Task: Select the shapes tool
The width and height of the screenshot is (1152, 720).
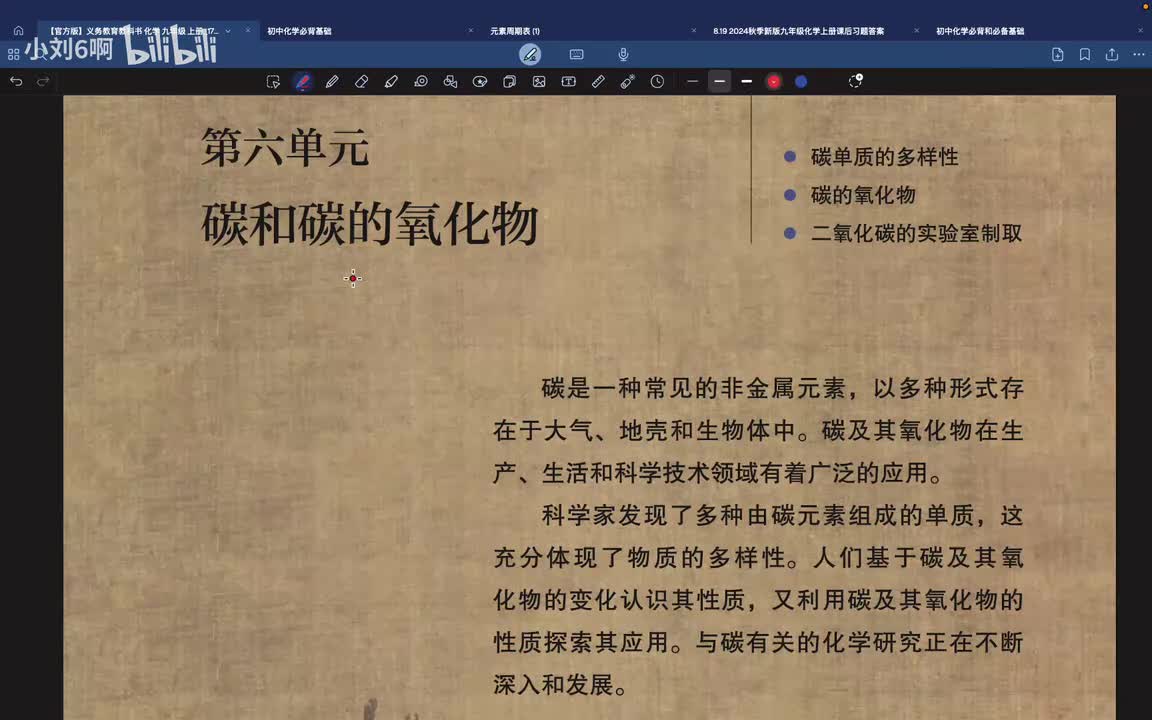Action: coord(450,82)
